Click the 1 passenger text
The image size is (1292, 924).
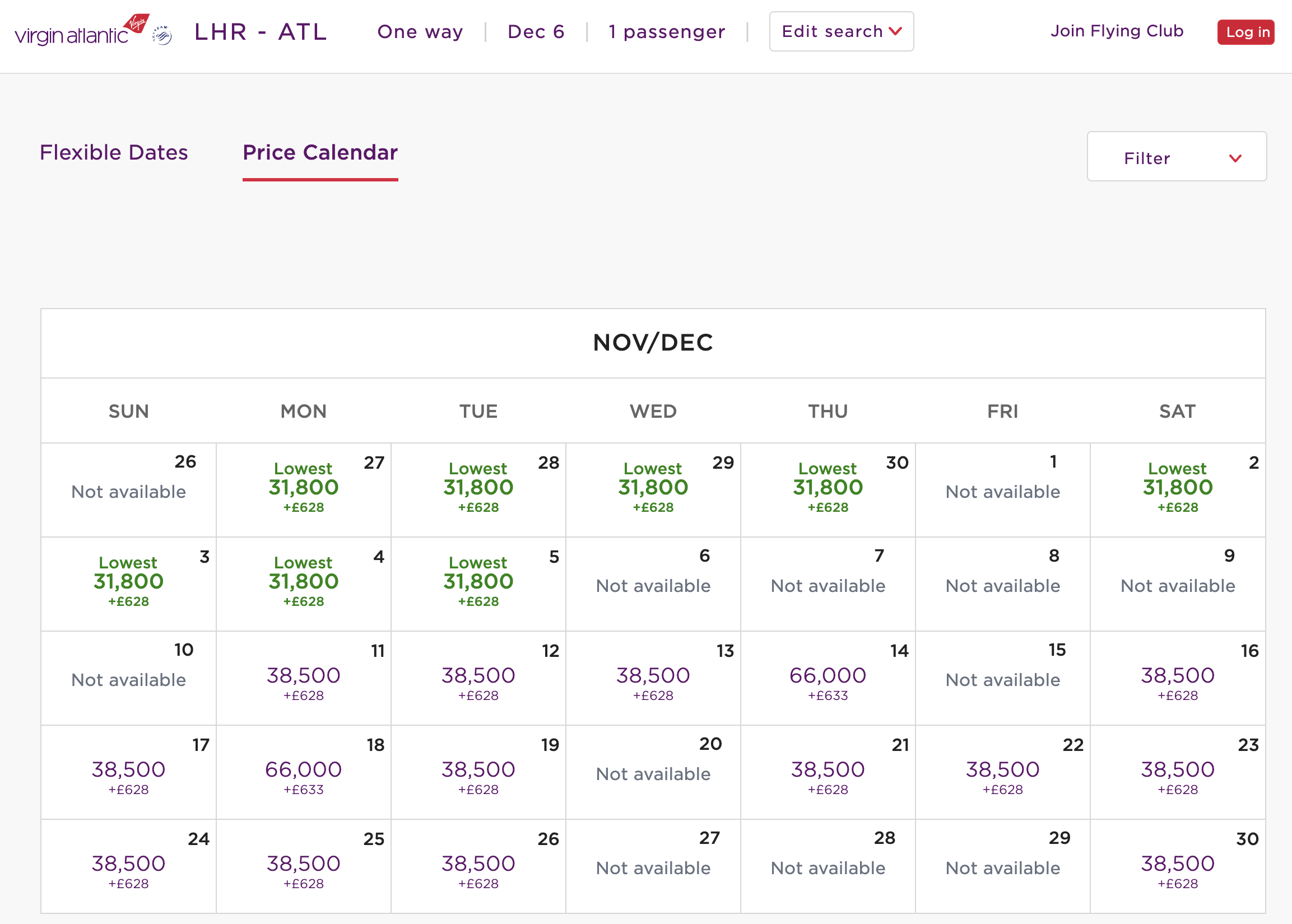point(667,32)
